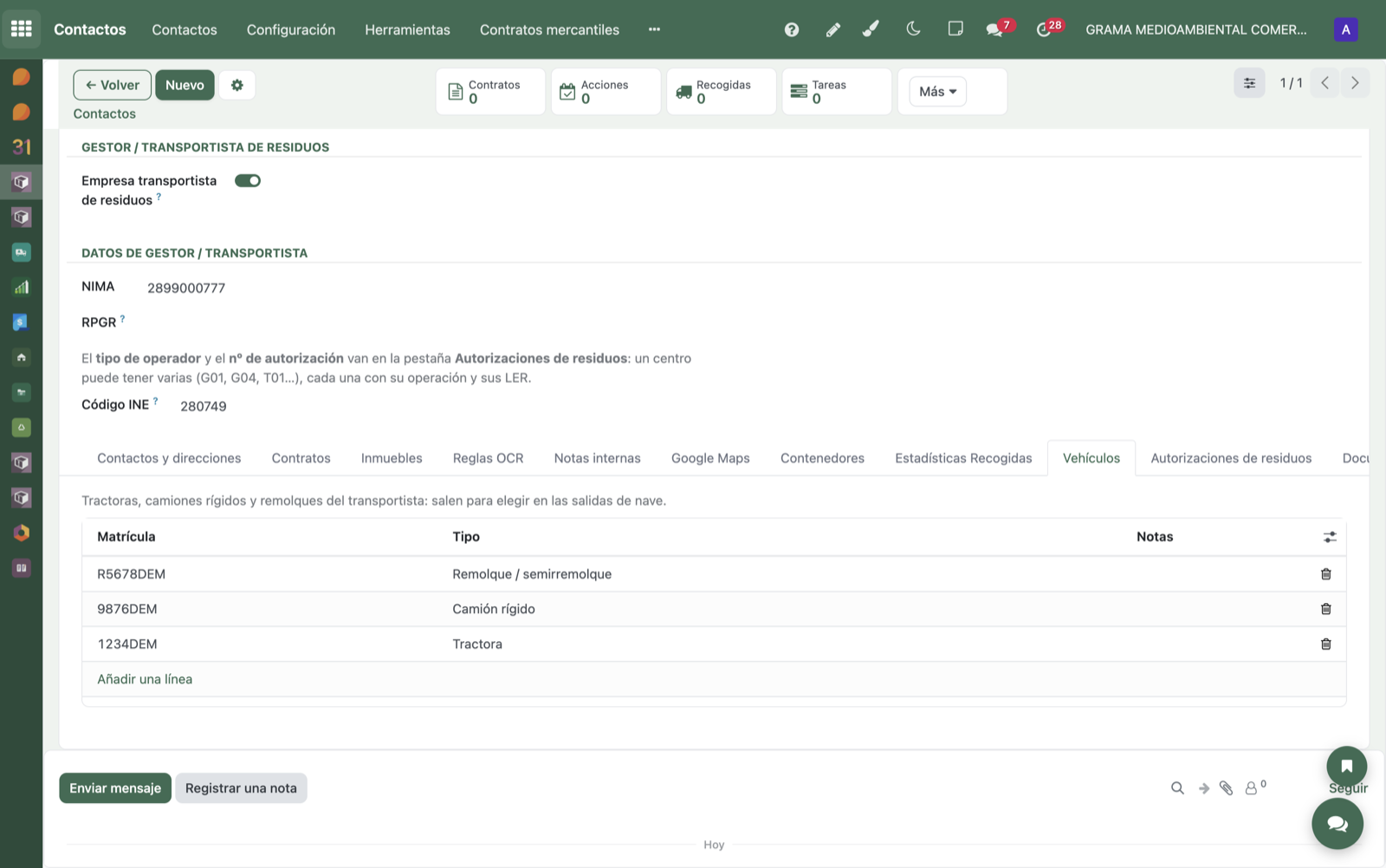Open the apps grid home menu

pos(21,29)
